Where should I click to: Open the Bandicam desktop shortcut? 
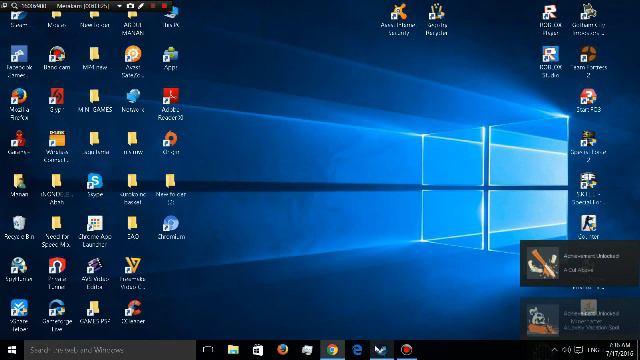[x=57, y=58]
